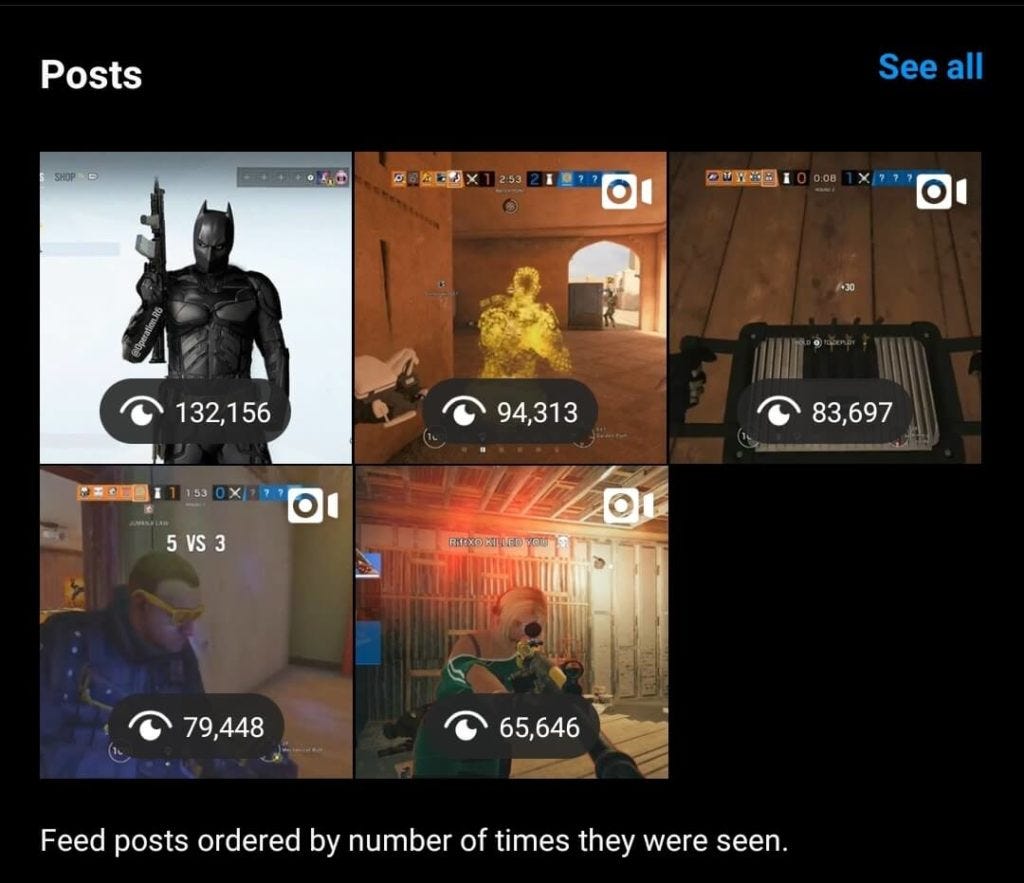Open the wooden floor gadget video post
This screenshot has height=883, width=1024.
(x=825, y=308)
